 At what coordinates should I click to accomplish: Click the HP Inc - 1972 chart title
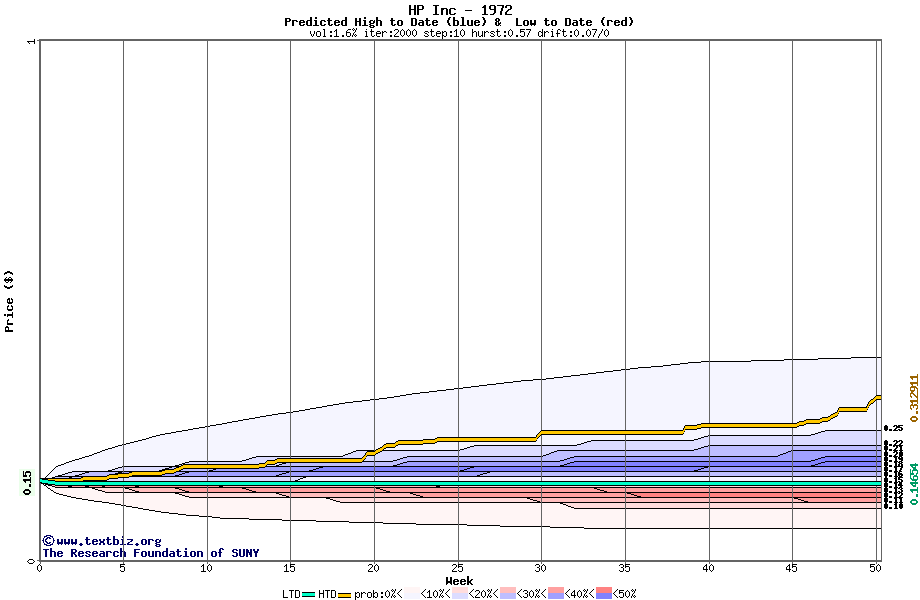point(460,10)
